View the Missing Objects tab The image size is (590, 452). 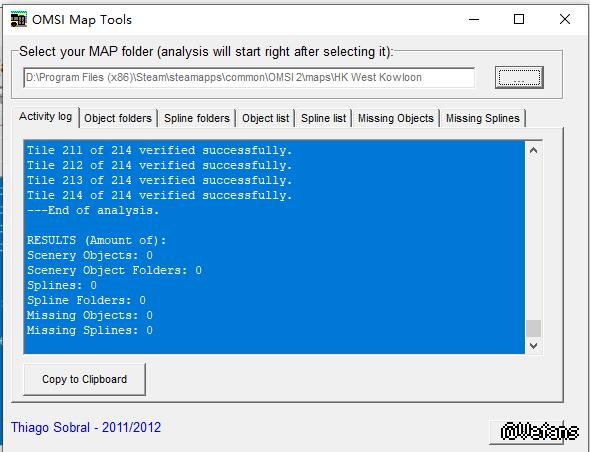[x=396, y=118]
